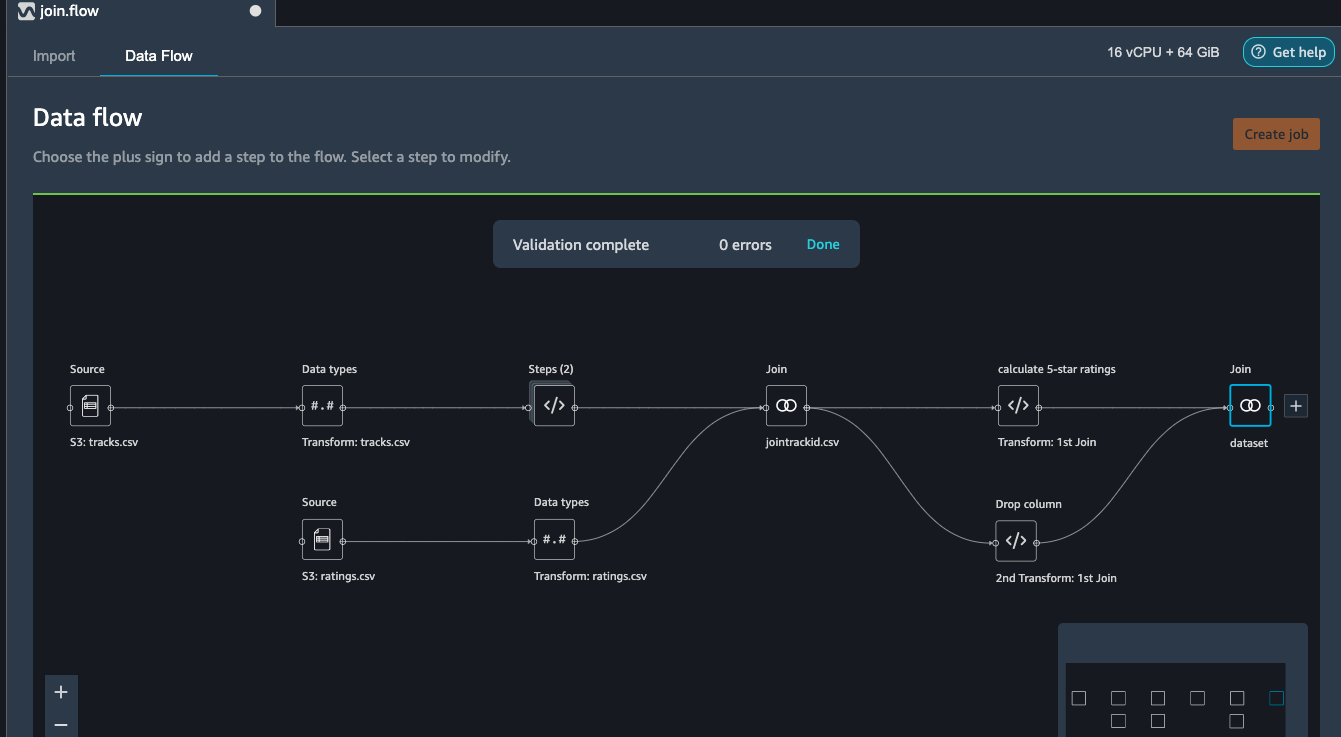Open calculate 5-star ratings transform node

1018,406
